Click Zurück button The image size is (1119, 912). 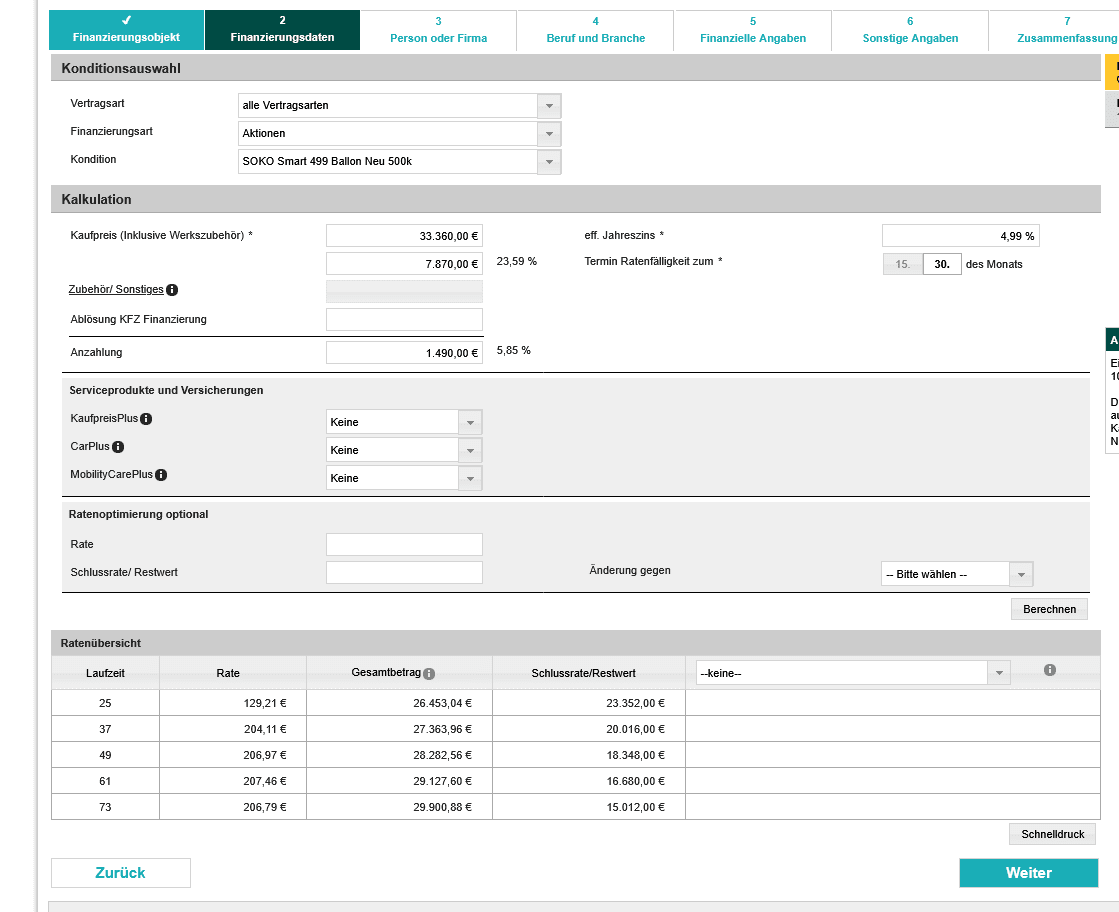coord(121,873)
